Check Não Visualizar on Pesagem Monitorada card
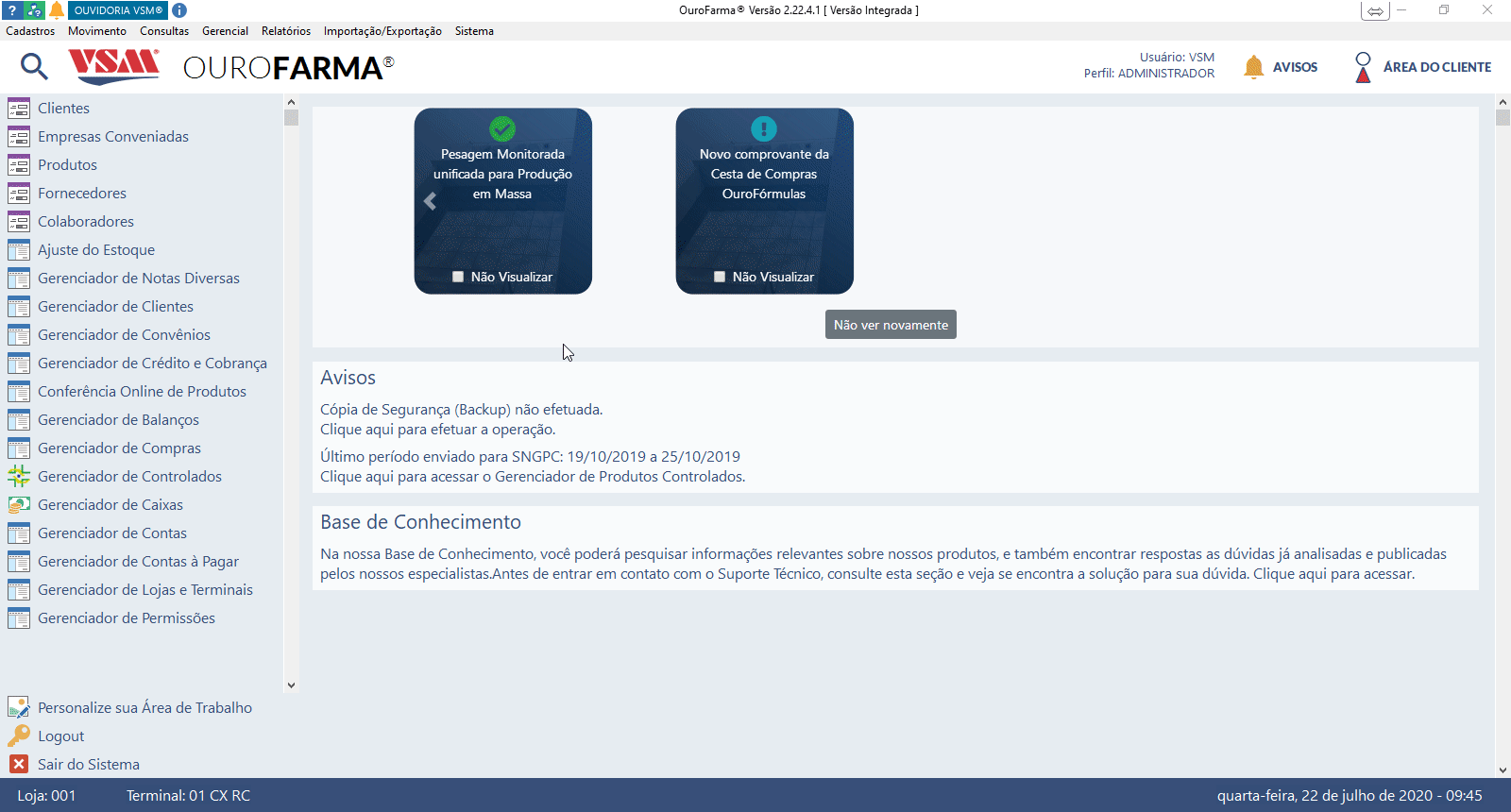Screen dimensions: 1511x812 [x=458, y=277]
